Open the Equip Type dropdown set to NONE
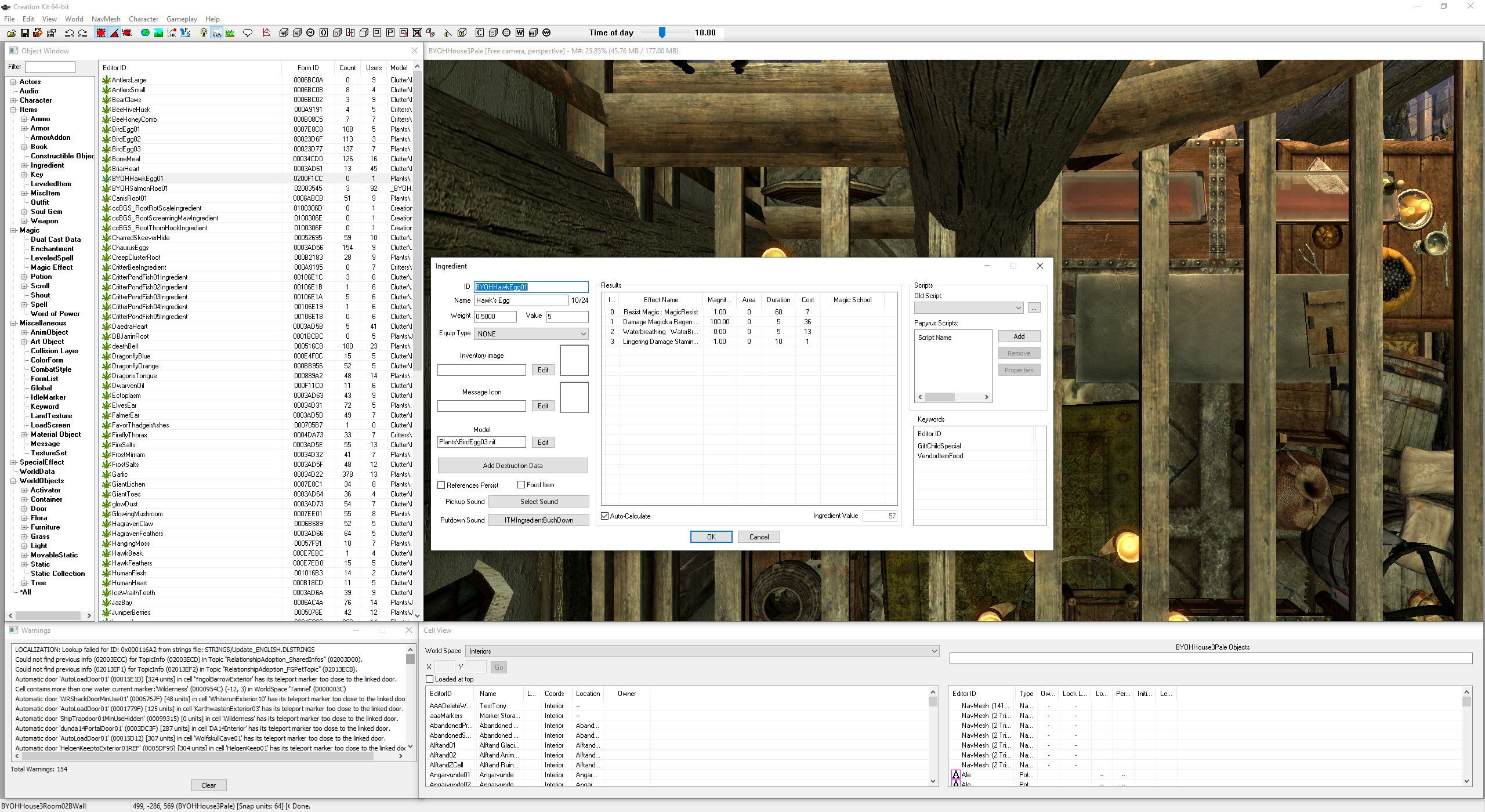The image size is (1485, 812). point(531,333)
